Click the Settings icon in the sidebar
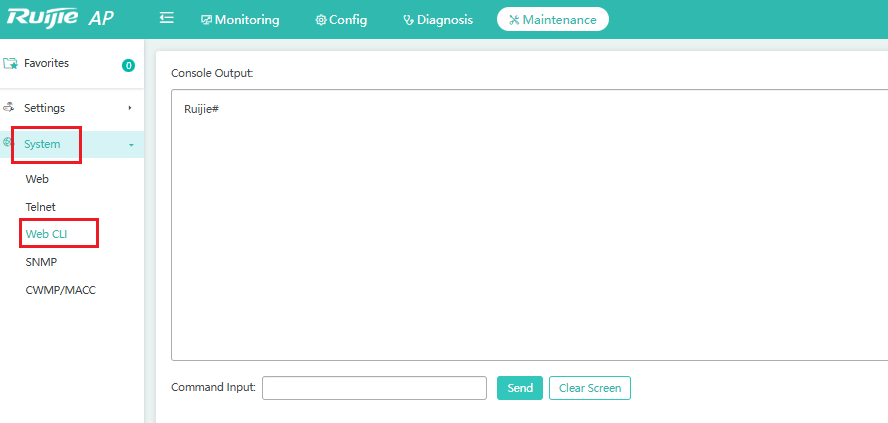 coord(8,106)
